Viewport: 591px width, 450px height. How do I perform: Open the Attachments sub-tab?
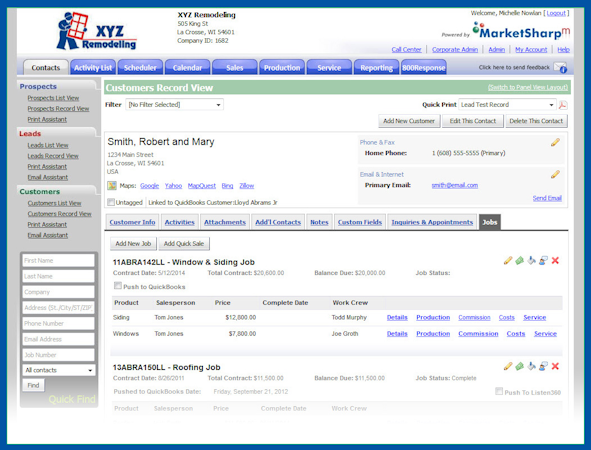pyautogui.click(x=225, y=222)
